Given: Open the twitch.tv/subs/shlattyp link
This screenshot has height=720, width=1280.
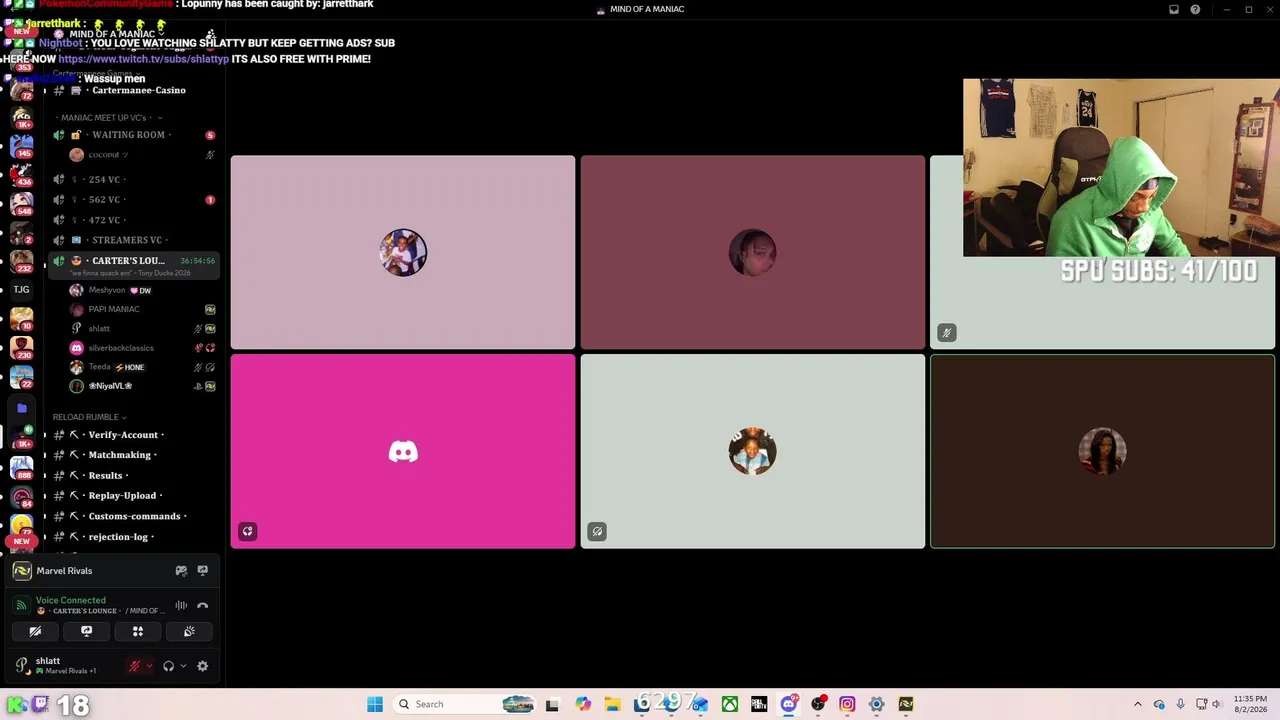Looking at the screenshot, I should [144, 59].
